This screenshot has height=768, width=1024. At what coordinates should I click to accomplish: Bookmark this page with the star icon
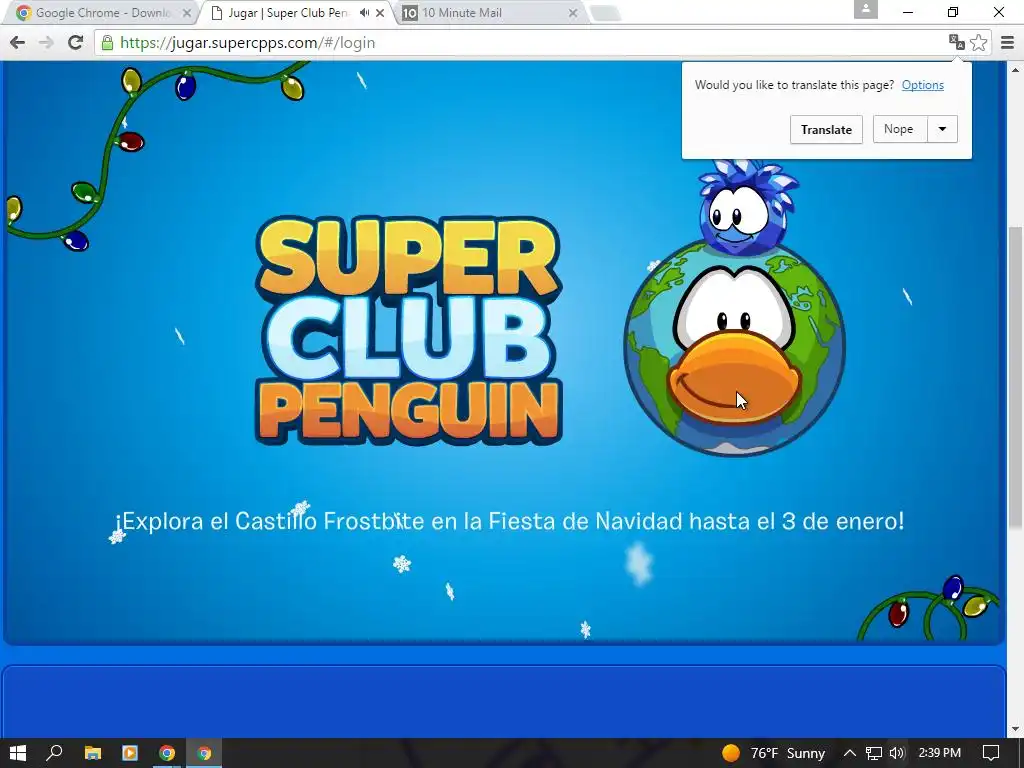(x=978, y=42)
